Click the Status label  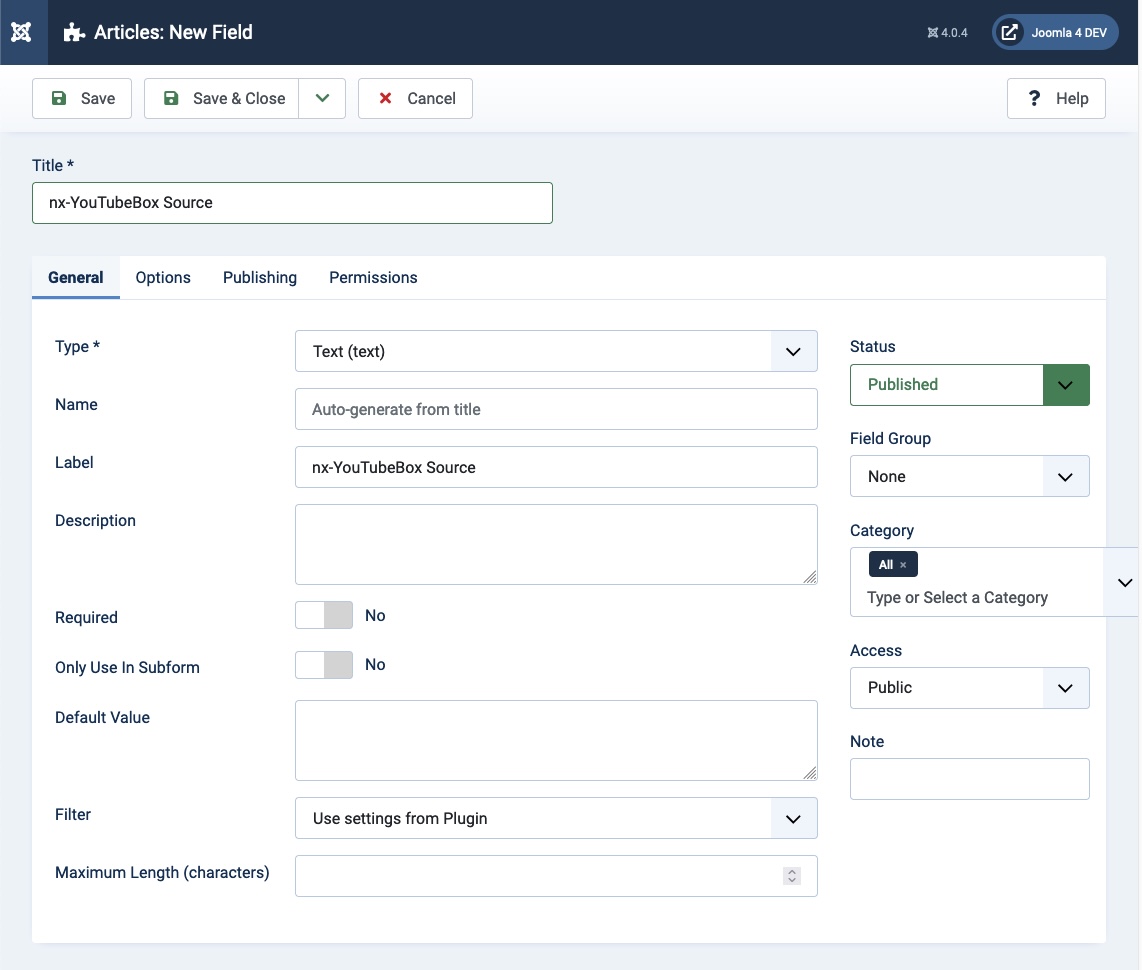point(873,347)
